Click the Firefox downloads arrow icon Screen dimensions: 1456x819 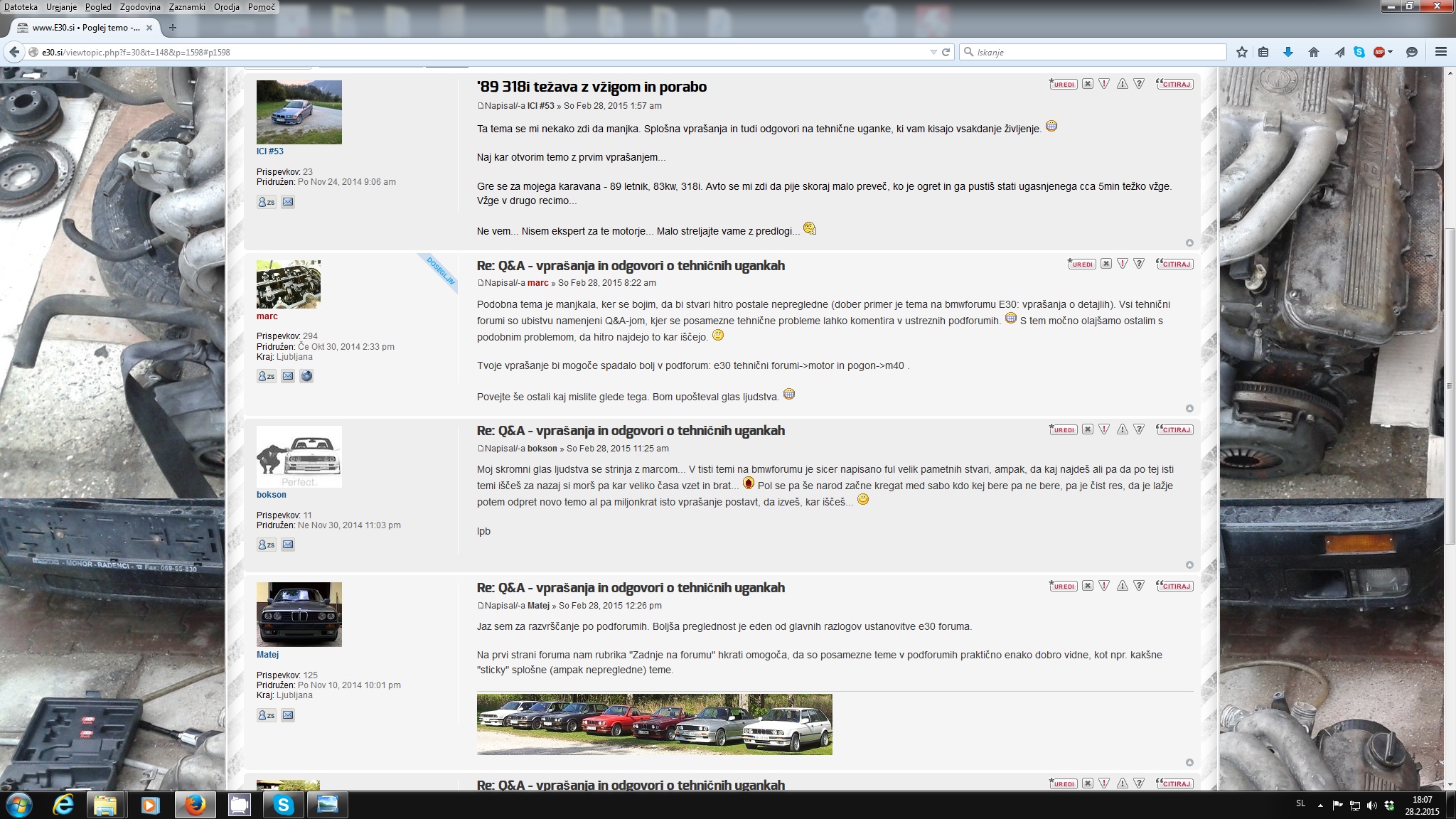pyautogui.click(x=1288, y=52)
